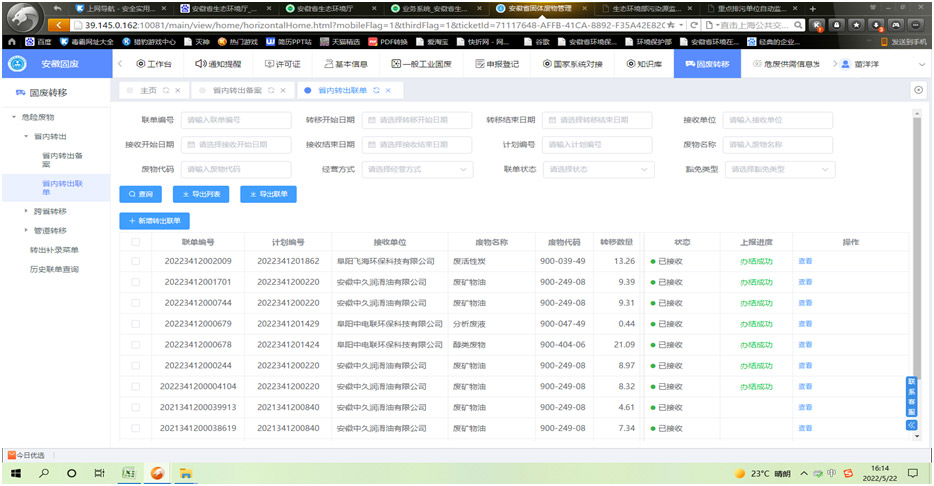The width and height of the screenshot is (934, 486).
Task: Switch to the 主页 page tab
Action: coord(148,90)
